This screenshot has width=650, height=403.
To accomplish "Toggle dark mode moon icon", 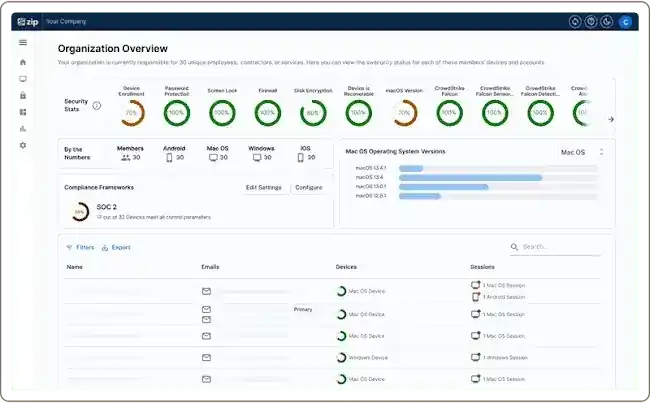I will pyautogui.click(x=606, y=22).
